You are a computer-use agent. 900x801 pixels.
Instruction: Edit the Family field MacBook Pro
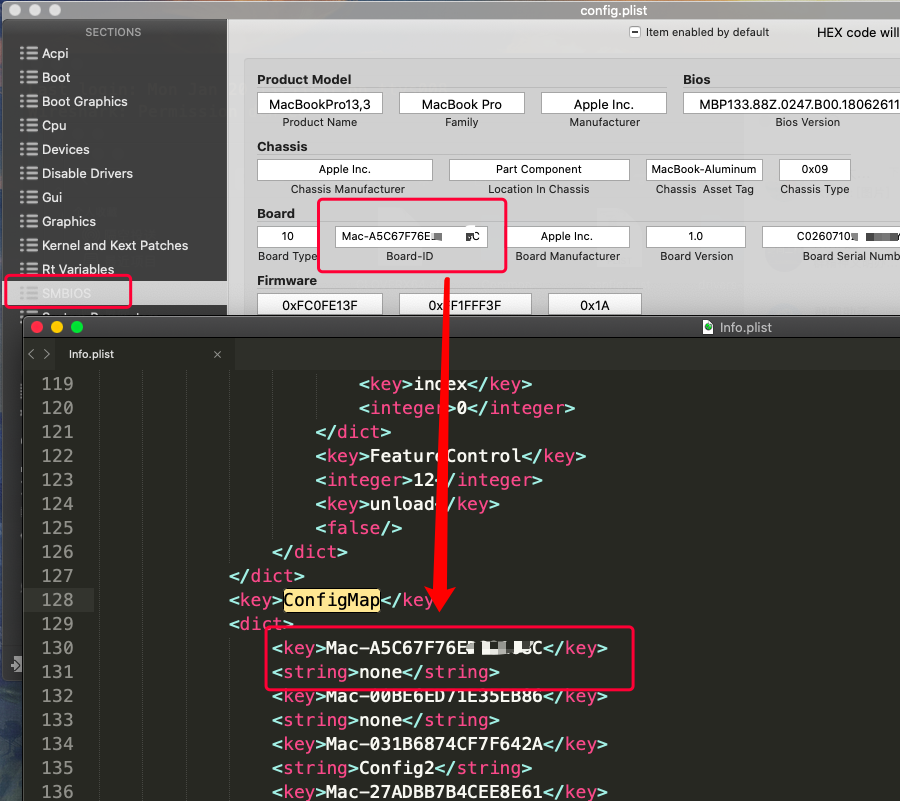(x=461, y=104)
